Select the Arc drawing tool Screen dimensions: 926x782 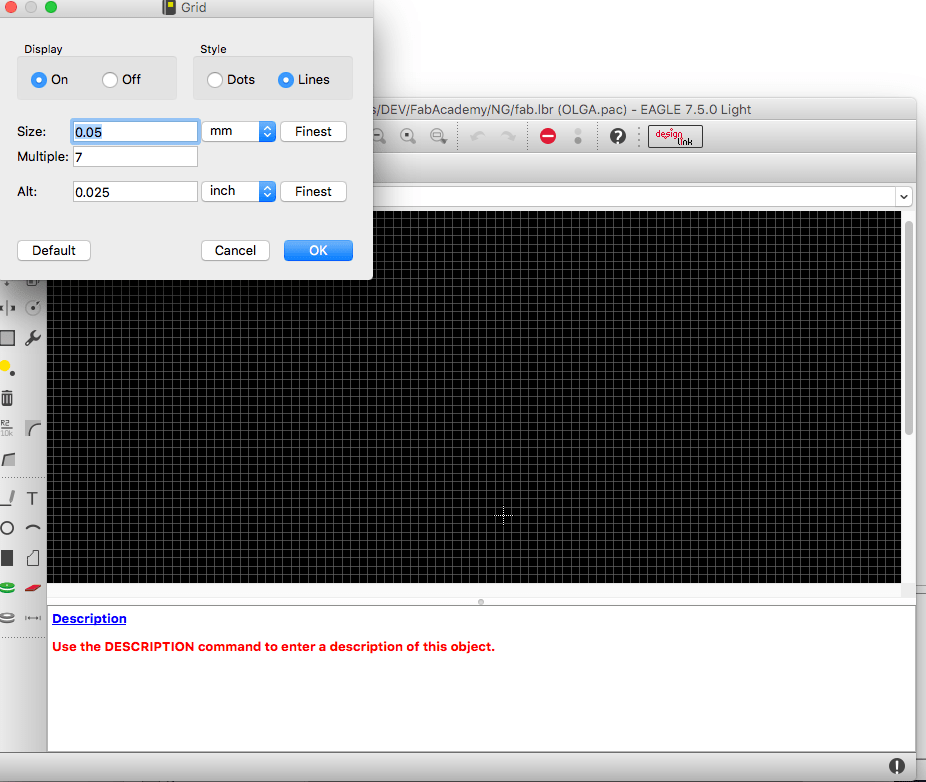click(33, 528)
